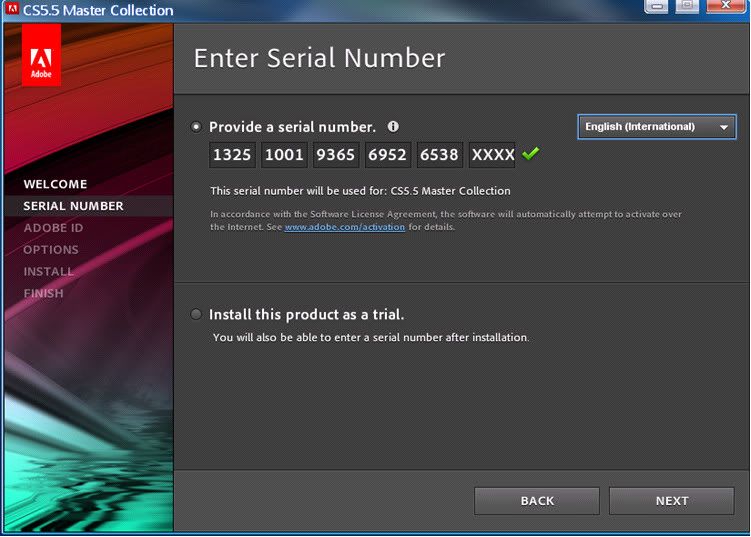Click the green checkmark validation icon
The height and width of the screenshot is (537, 751).
tap(530, 153)
